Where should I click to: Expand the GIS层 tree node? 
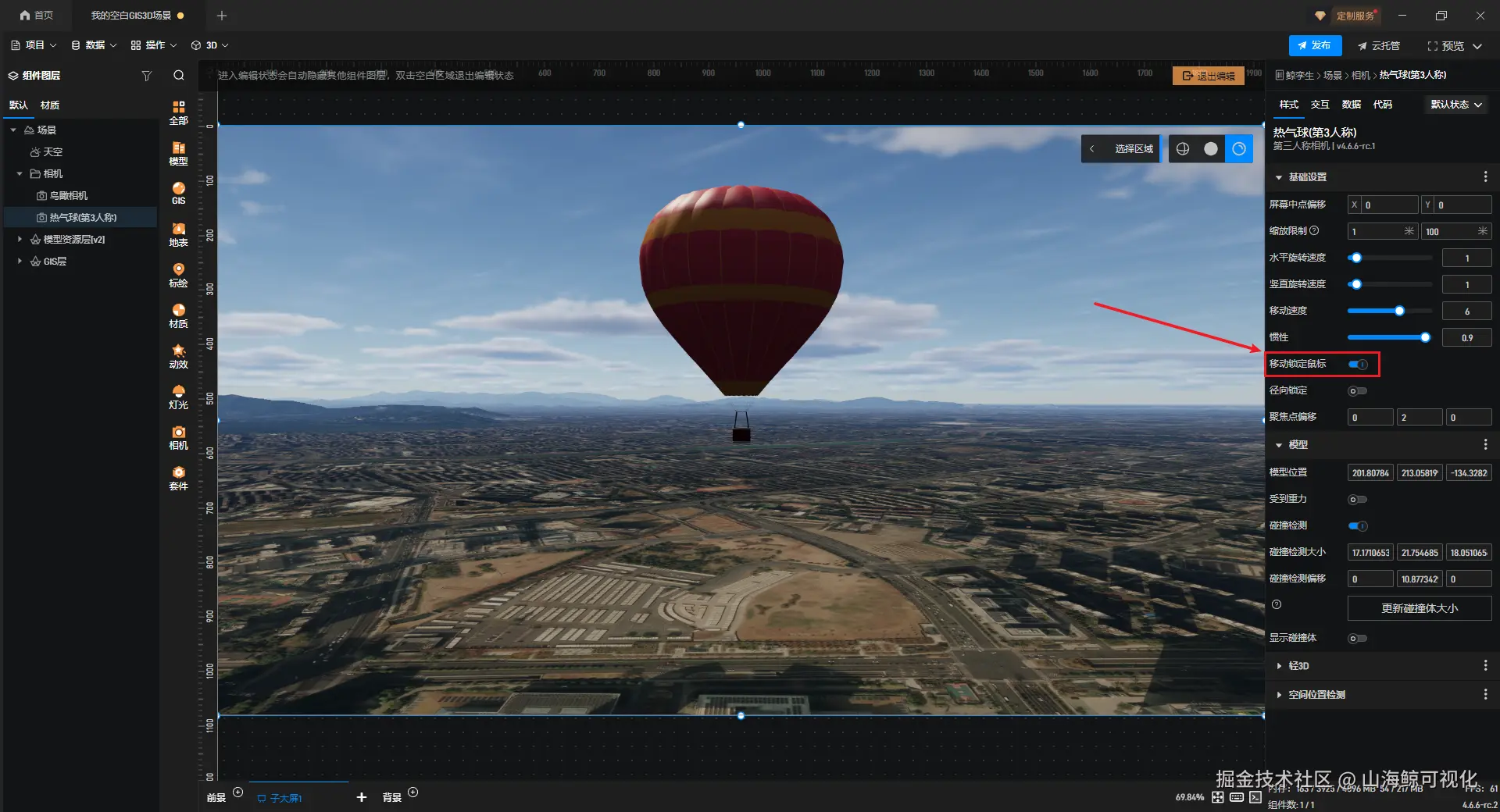20,261
